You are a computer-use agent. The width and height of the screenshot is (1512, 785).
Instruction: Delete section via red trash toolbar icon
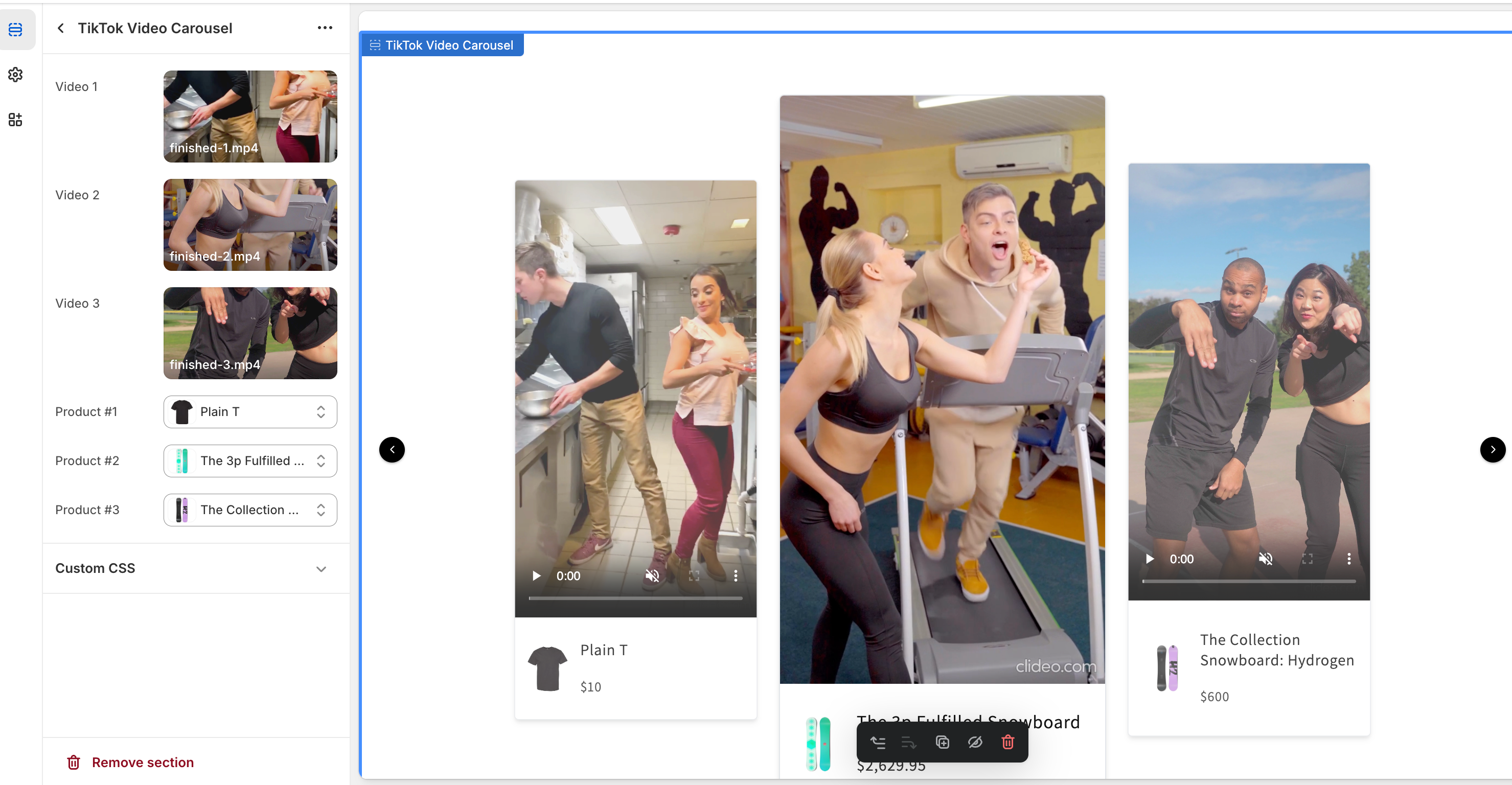click(x=1008, y=743)
